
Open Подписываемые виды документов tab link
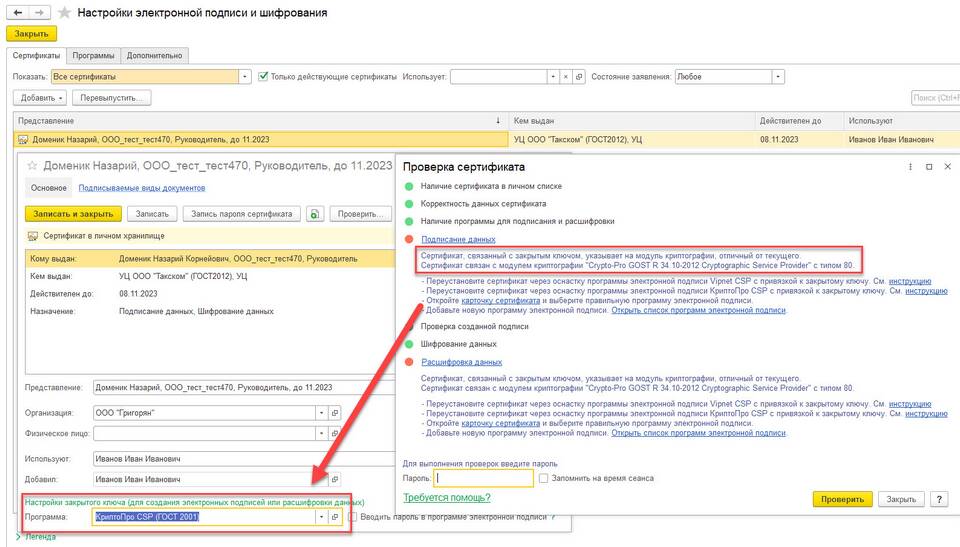(141, 188)
